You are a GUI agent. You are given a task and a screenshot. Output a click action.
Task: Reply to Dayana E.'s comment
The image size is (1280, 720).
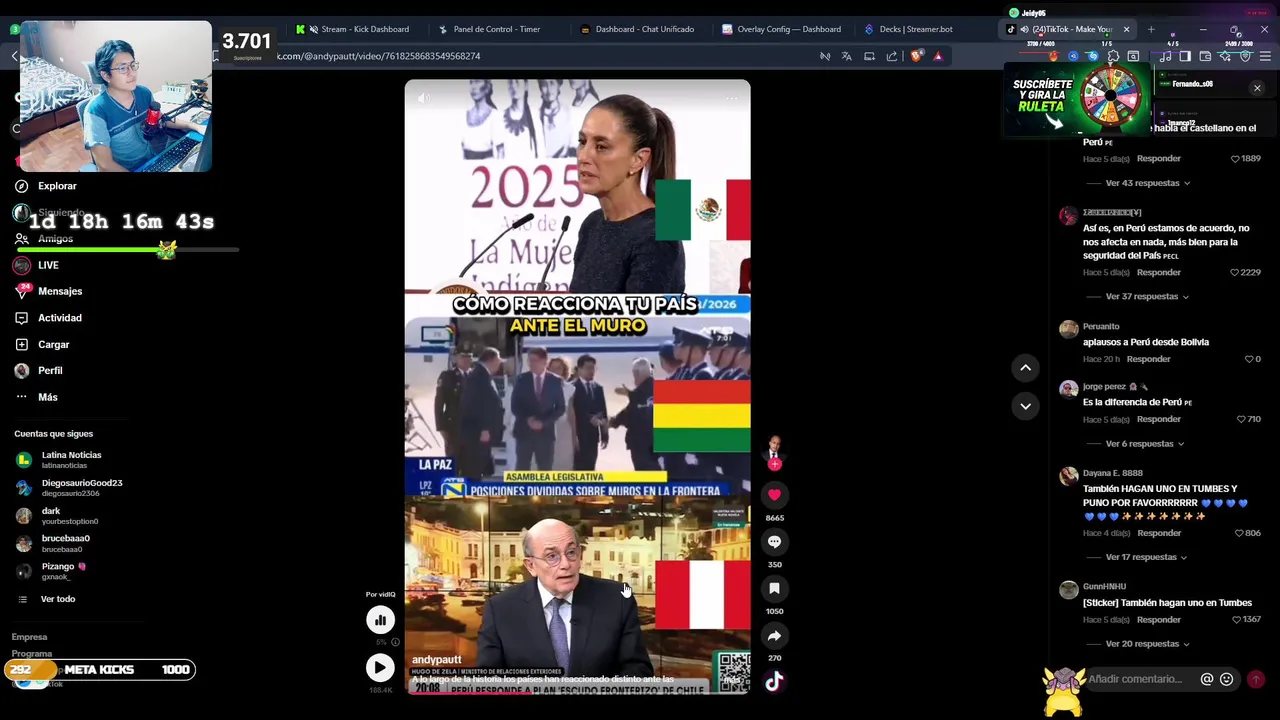pyautogui.click(x=1159, y=533)
